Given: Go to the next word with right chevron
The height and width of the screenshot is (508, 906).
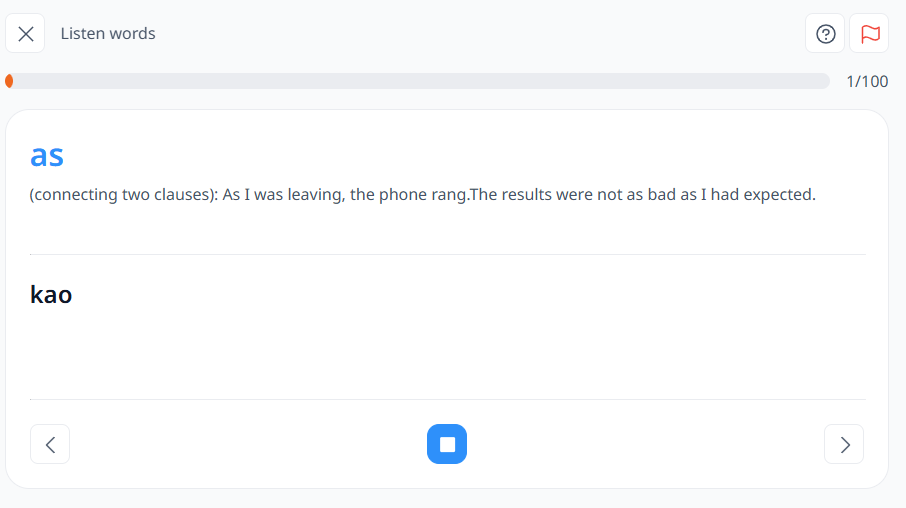Looking at the screenshot, I should pyautogui.click(x=844, y=444).
